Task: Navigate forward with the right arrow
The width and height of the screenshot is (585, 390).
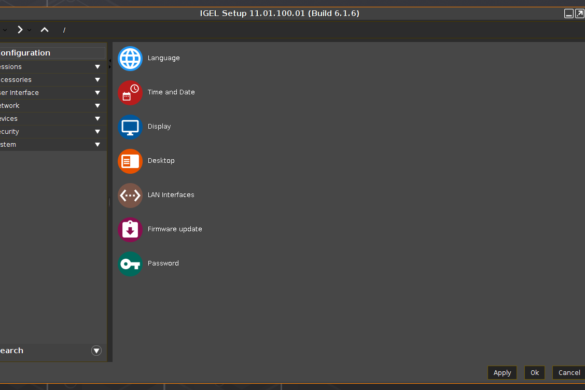Action: coord(20,29)
